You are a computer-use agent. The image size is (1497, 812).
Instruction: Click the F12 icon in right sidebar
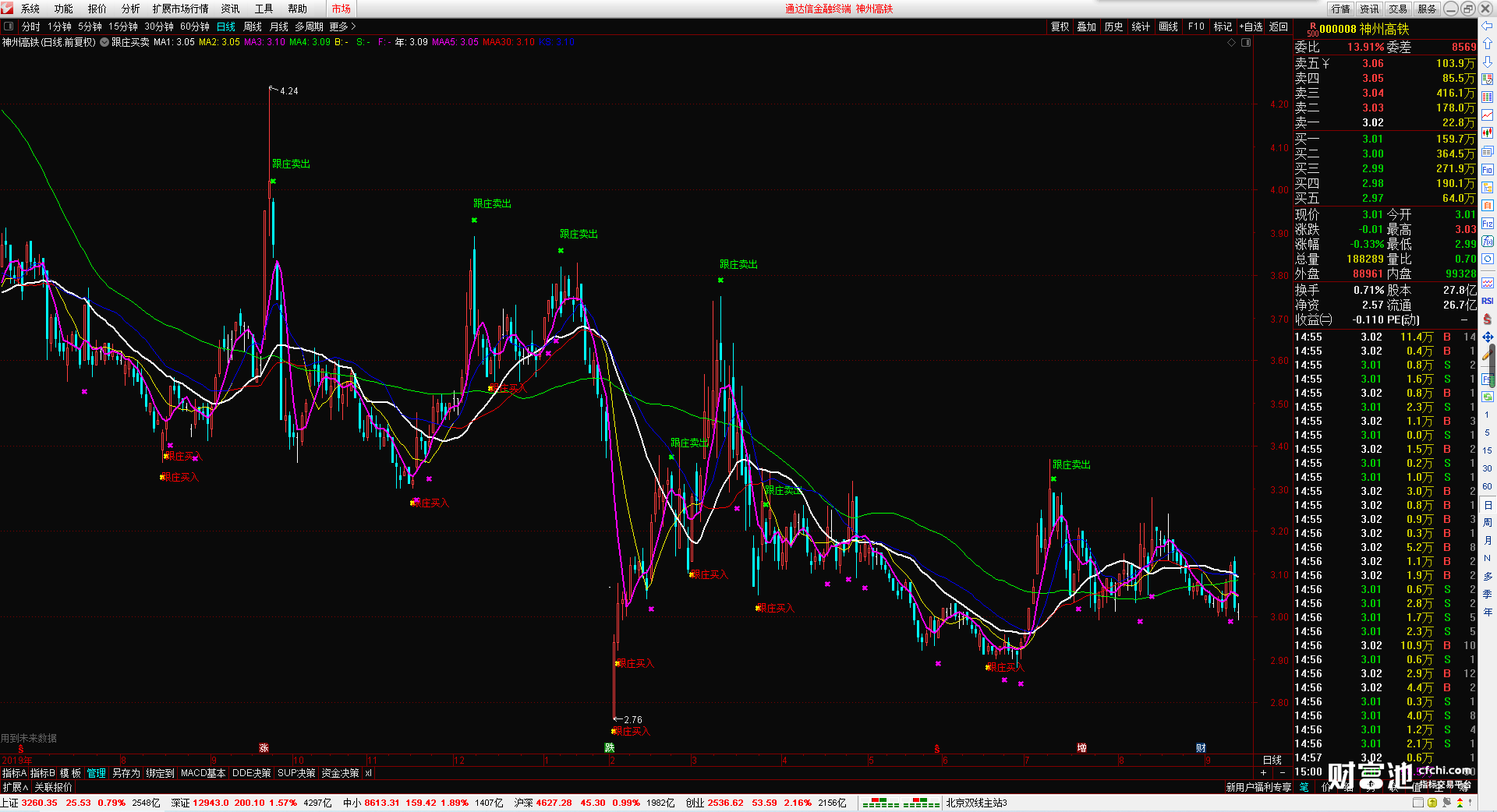(1488, 224)
